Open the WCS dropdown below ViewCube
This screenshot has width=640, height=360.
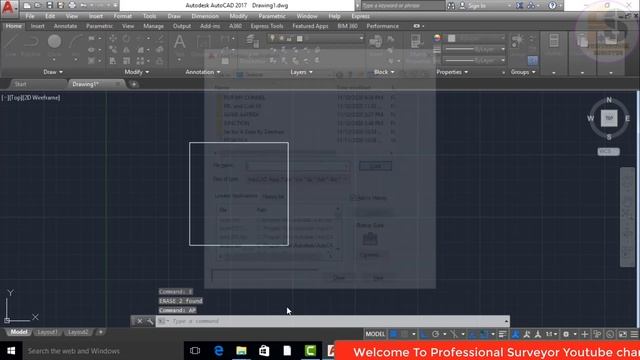(x=608, y=151)
